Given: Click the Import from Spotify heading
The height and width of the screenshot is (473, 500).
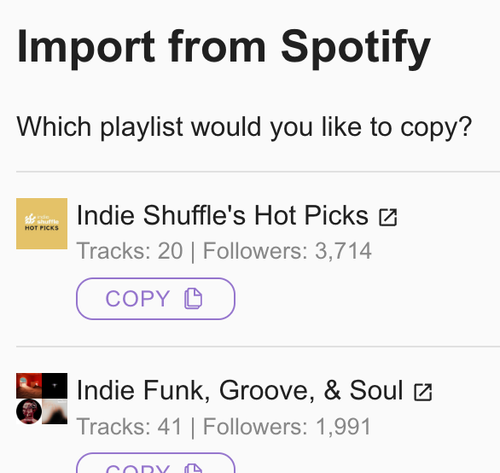Looking at the screenshot, I should (x=223, y=47).
